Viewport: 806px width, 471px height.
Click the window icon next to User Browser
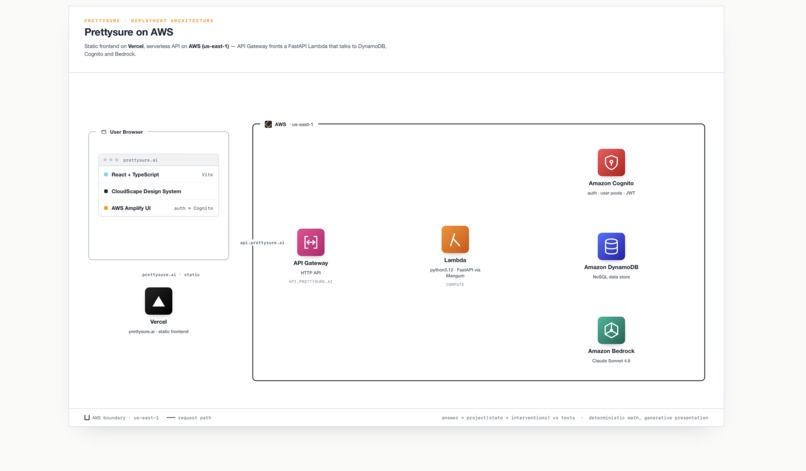[103, 132]
